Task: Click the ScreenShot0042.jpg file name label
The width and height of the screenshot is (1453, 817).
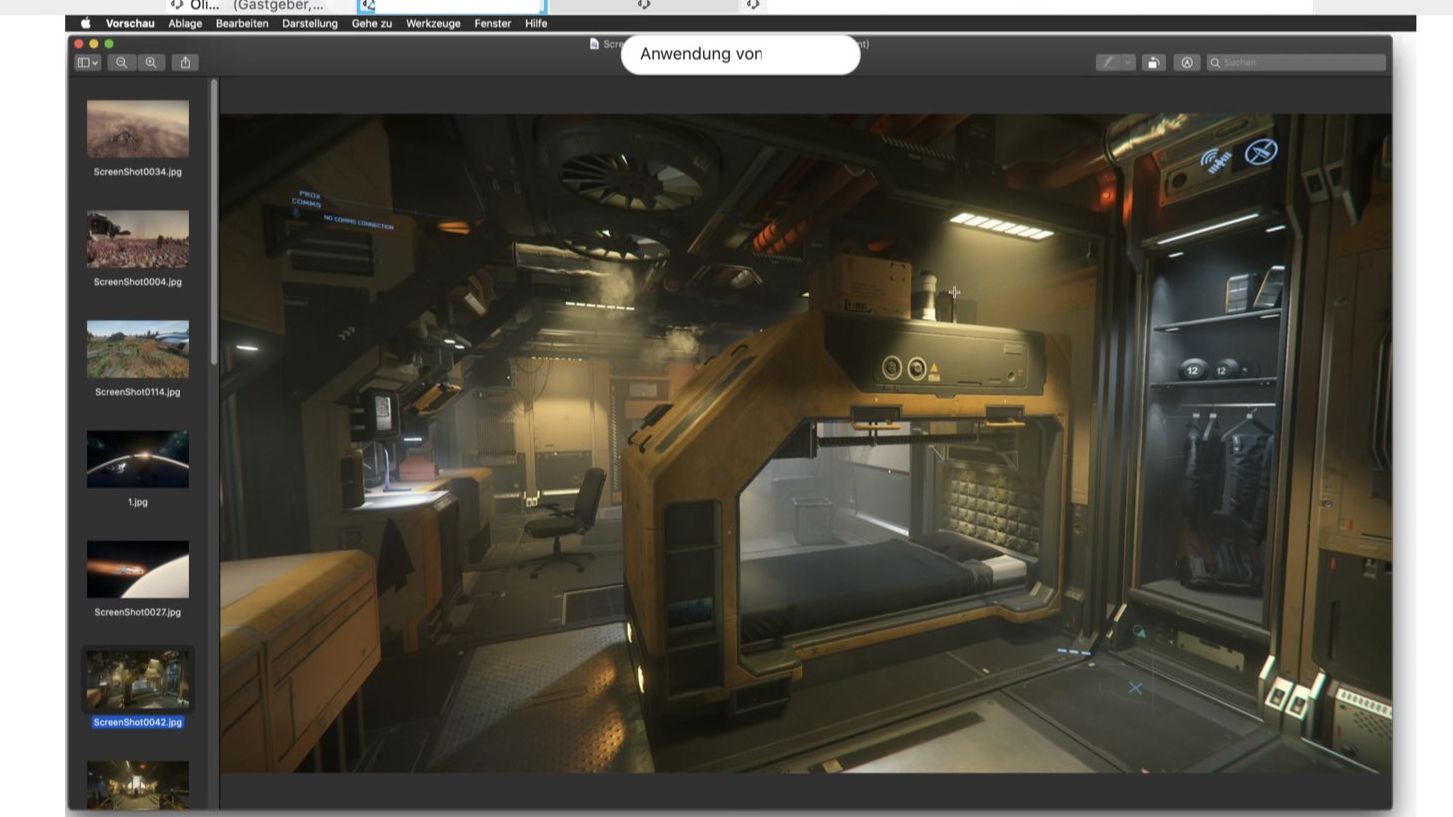Action: [x=138, y=722]
